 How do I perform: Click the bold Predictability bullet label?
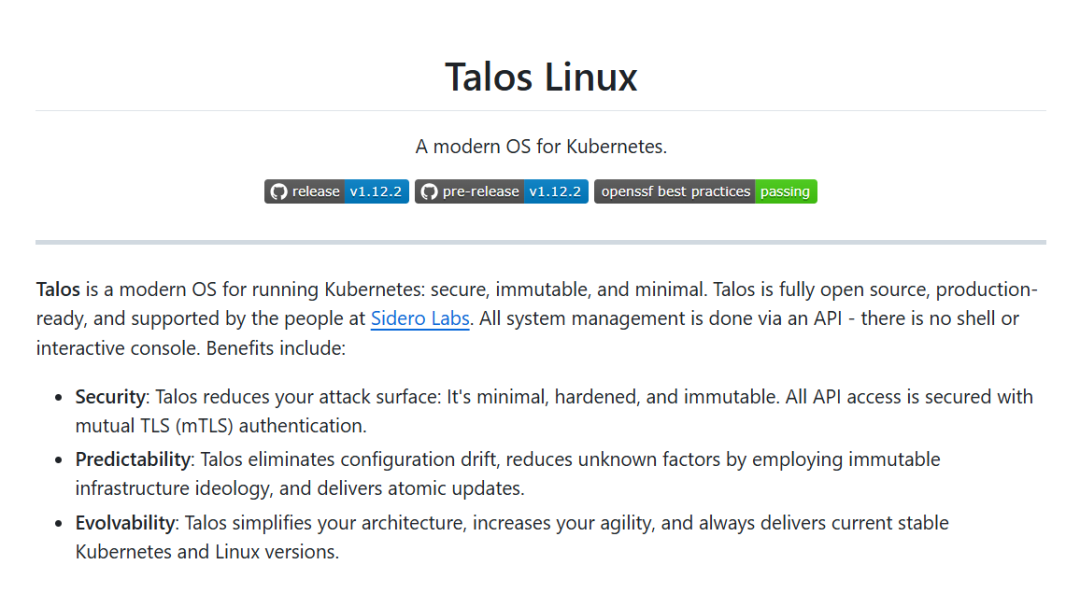pos(133,459)
